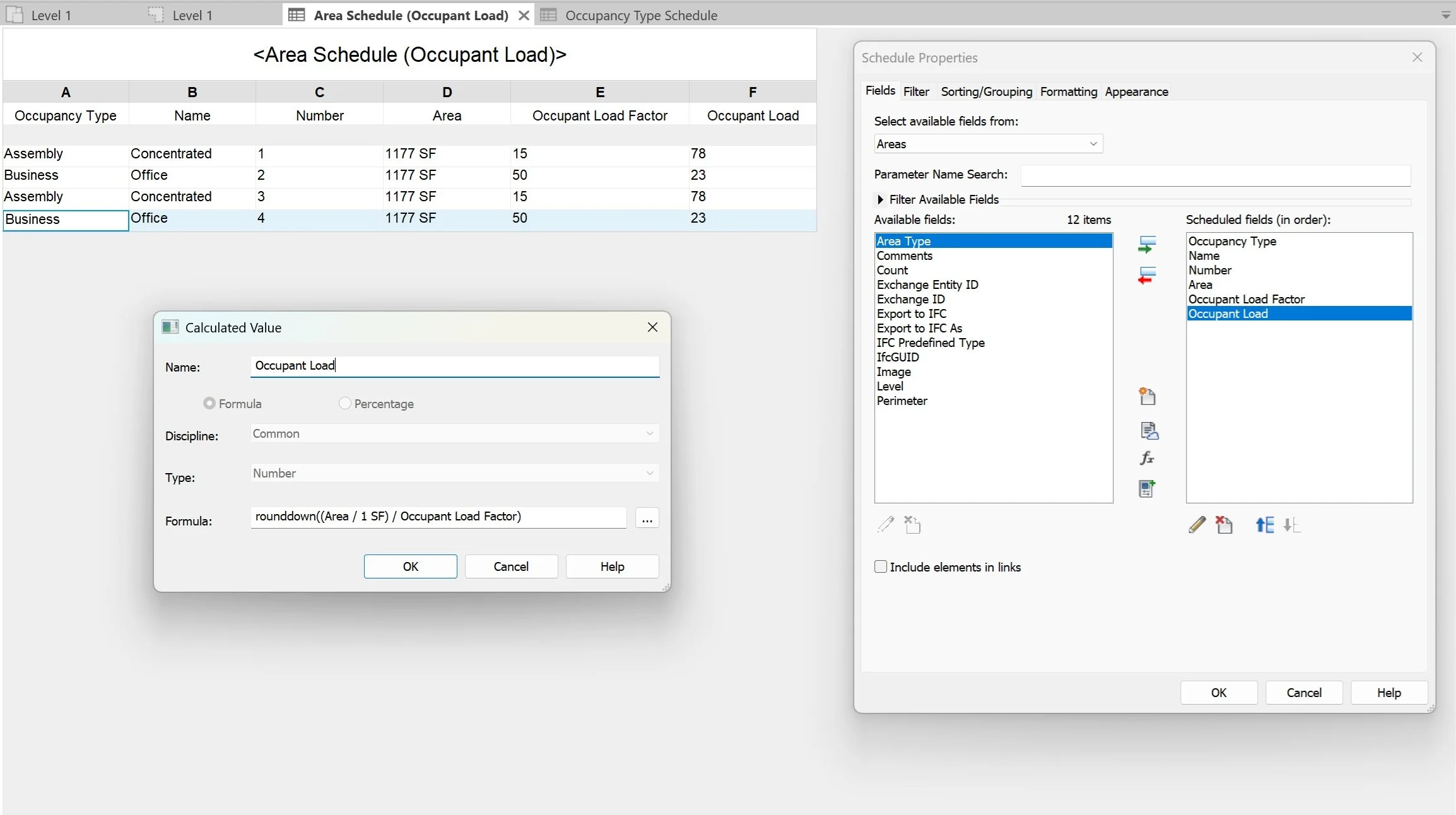Select Count in Available fields
This screenshot has width=1456, height=815.
pos(993,270)
